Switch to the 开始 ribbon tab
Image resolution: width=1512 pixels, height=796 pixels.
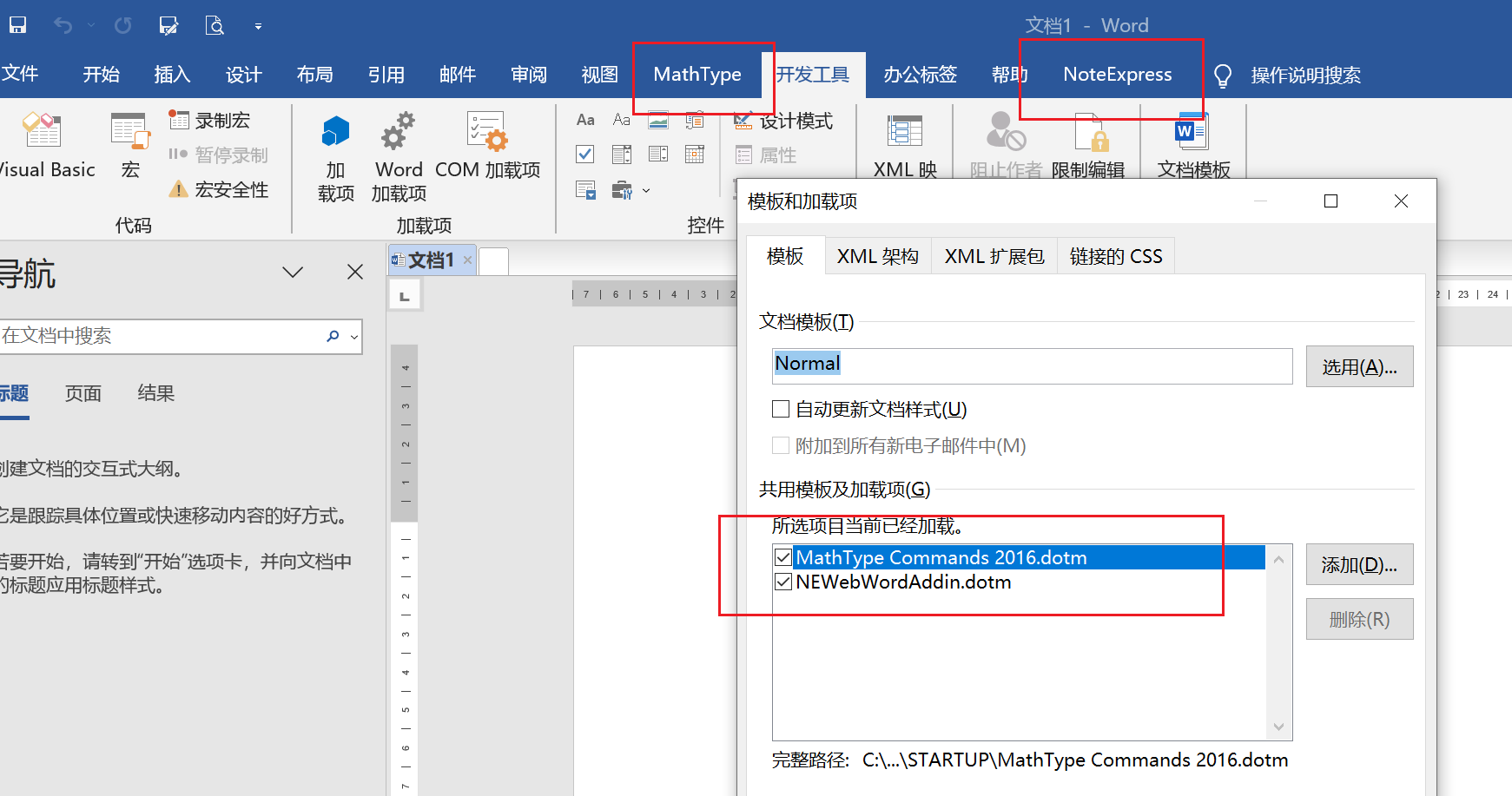coord(101,75)
